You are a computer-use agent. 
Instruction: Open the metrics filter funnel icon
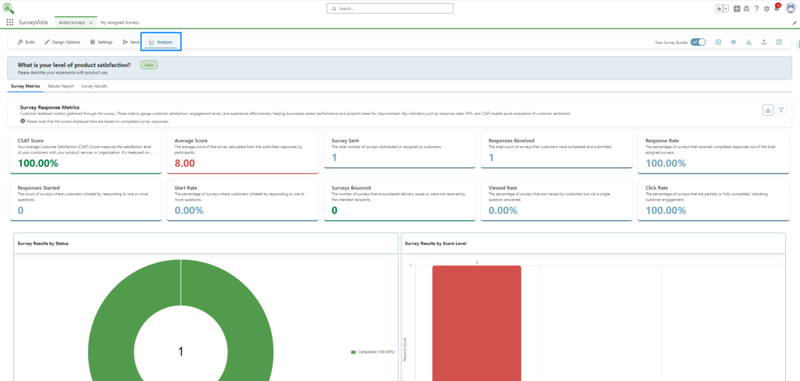click(x=781, y=110)
